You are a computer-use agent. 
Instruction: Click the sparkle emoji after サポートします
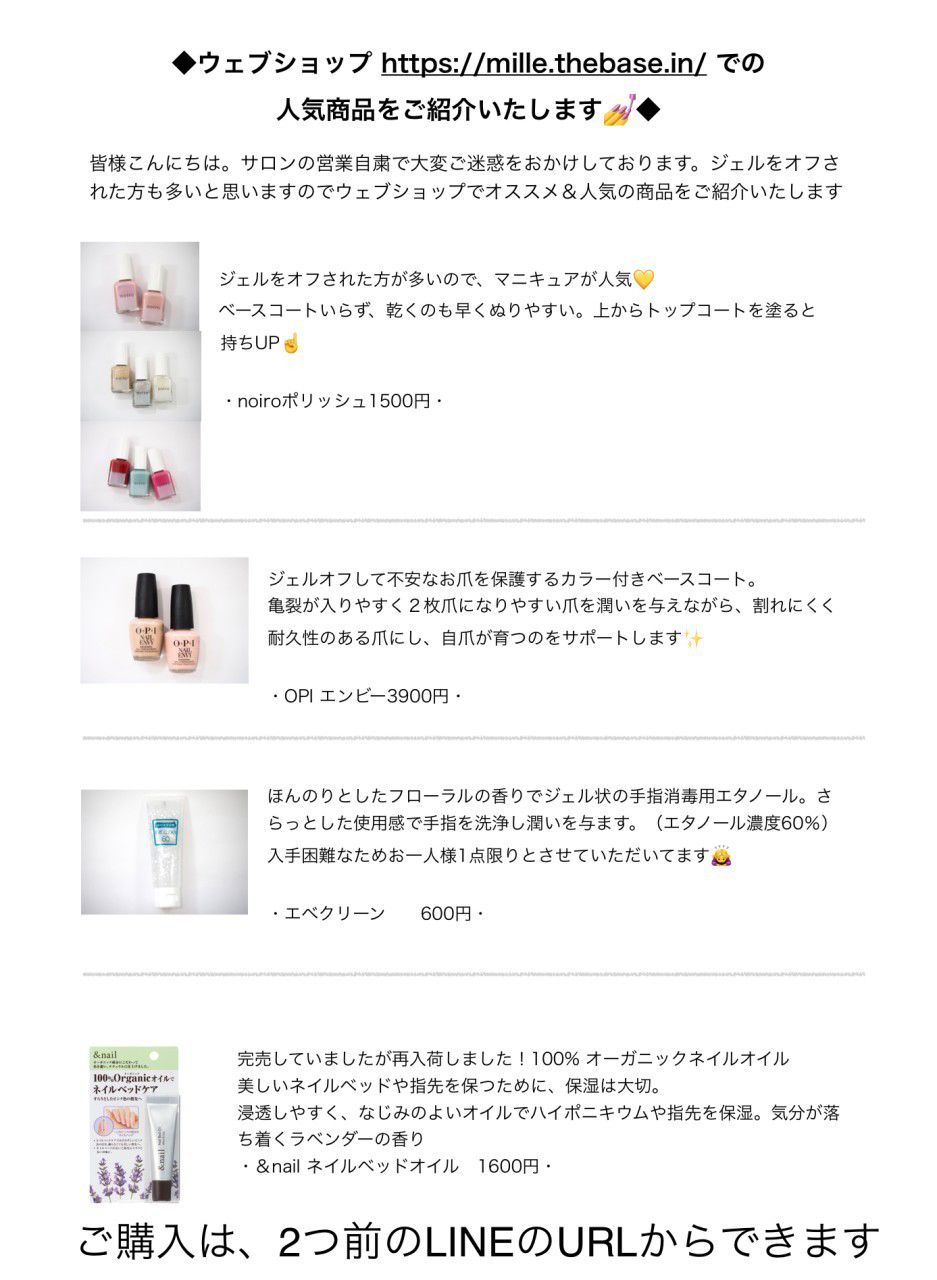tap(694, 637)
